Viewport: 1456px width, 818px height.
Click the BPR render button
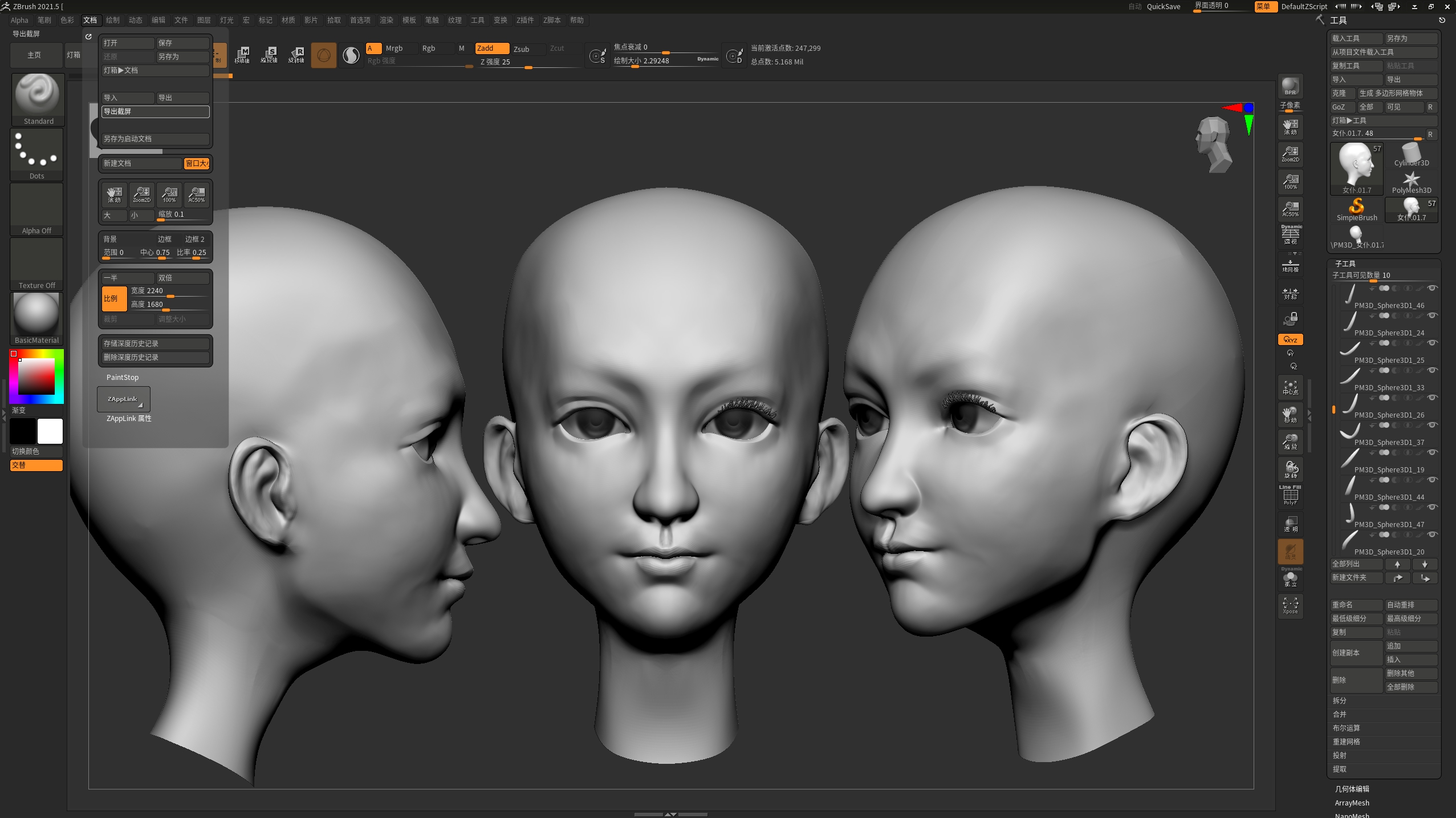(1290, 87)
